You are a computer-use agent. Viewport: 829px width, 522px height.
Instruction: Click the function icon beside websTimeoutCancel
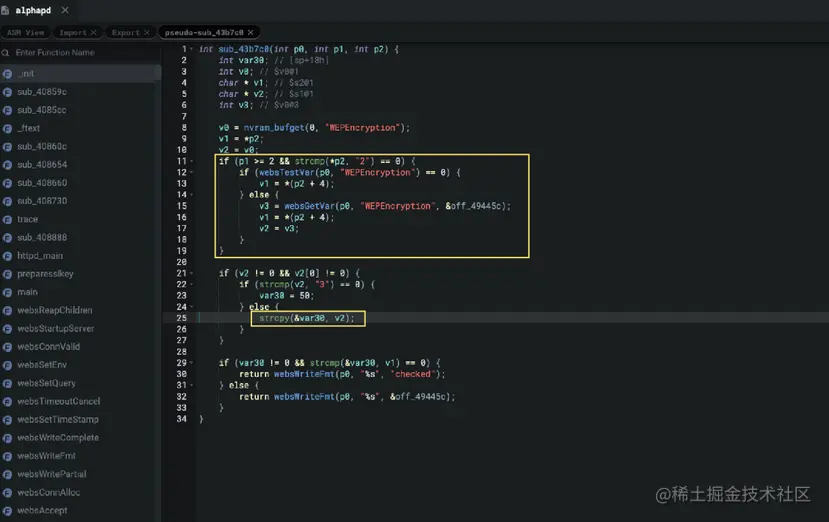pos(7,402)
